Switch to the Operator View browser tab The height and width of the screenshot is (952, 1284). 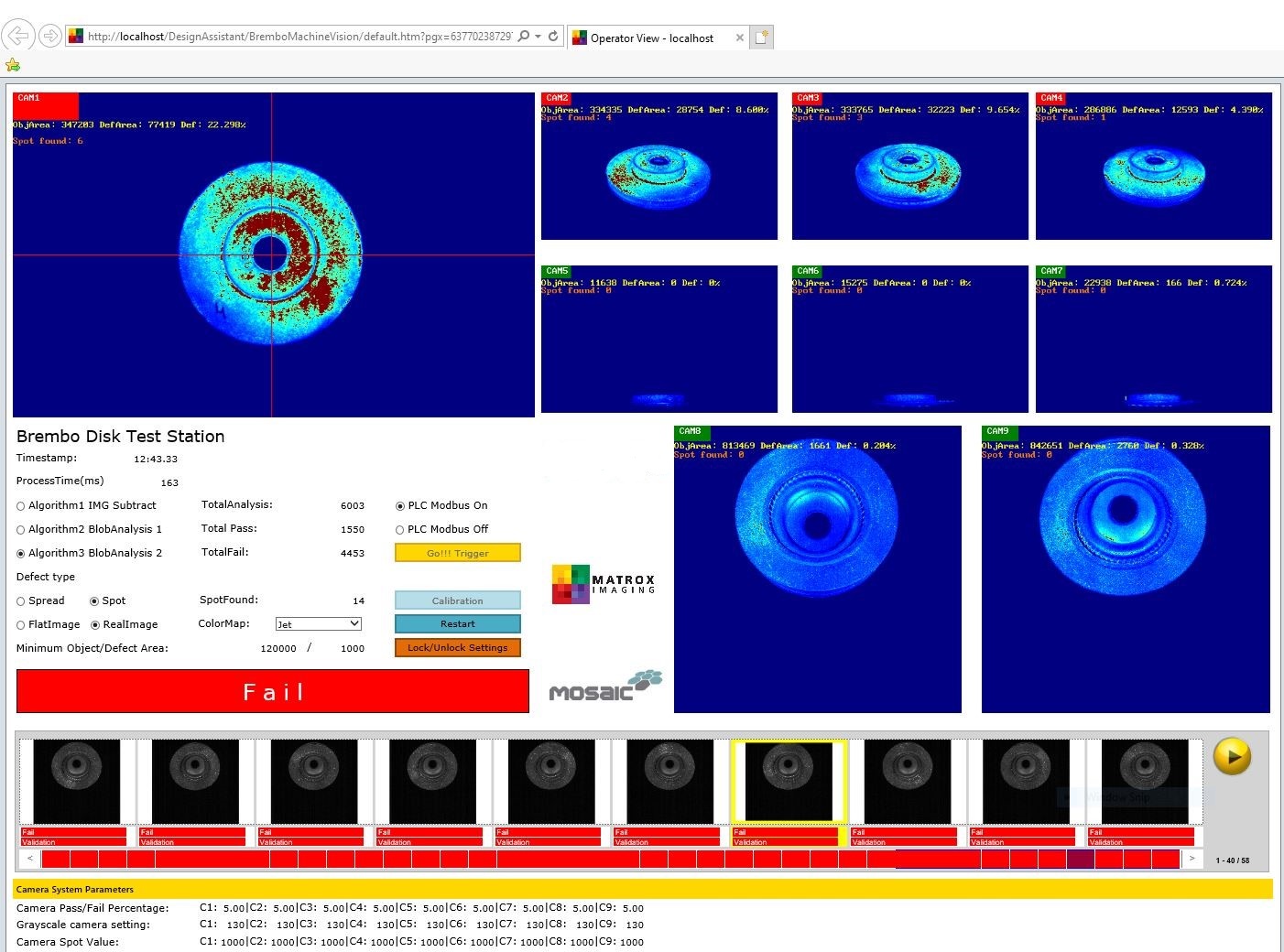pyautogui.click(x=652, y=38)
